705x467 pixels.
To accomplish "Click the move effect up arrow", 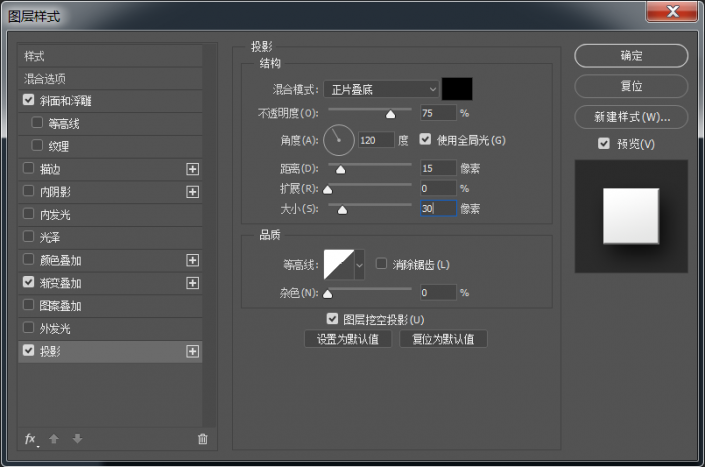I will point(54,439).
